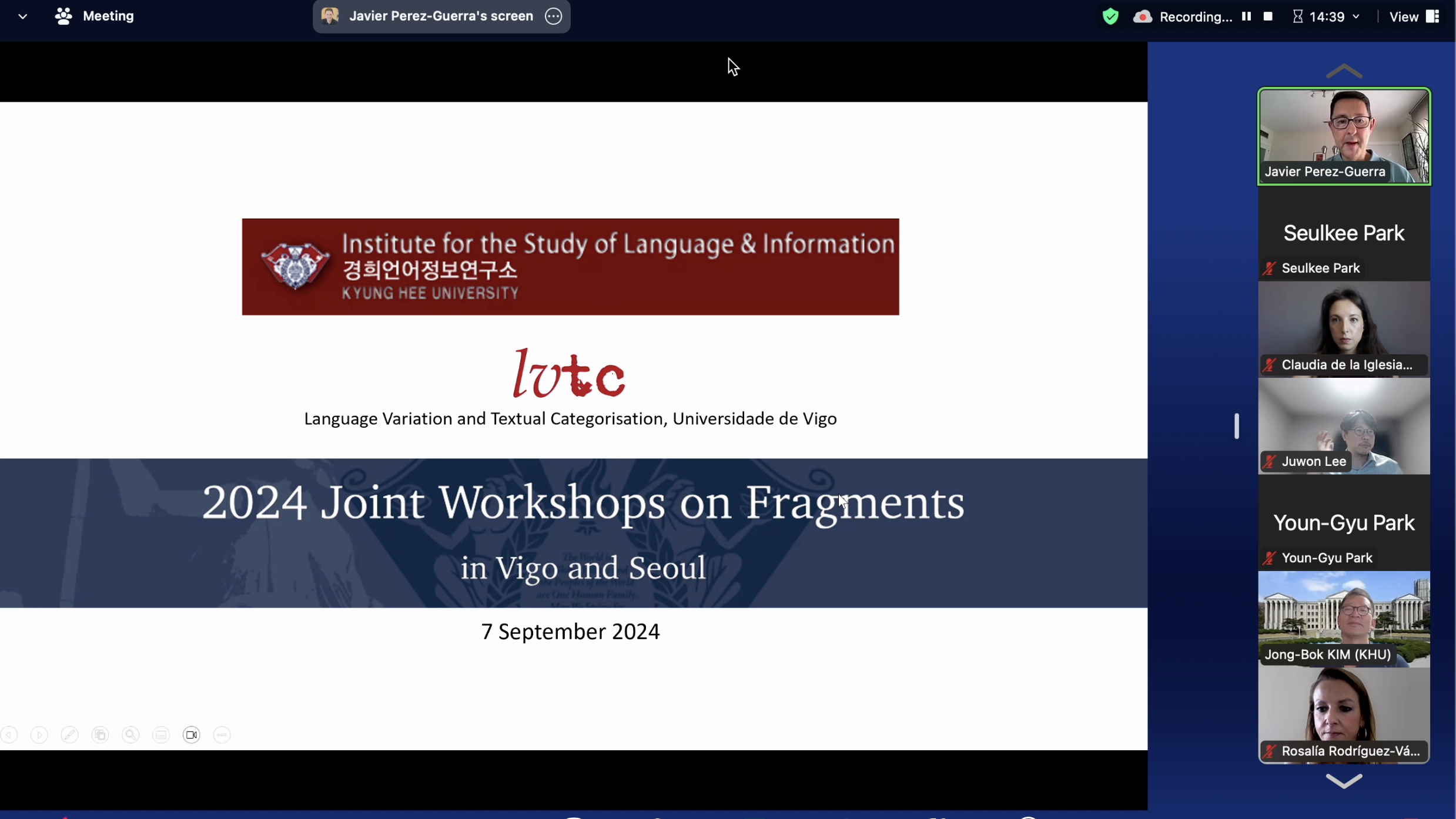
Task: Click the Kyung Hee University banner logo
Action: point(570,267)
